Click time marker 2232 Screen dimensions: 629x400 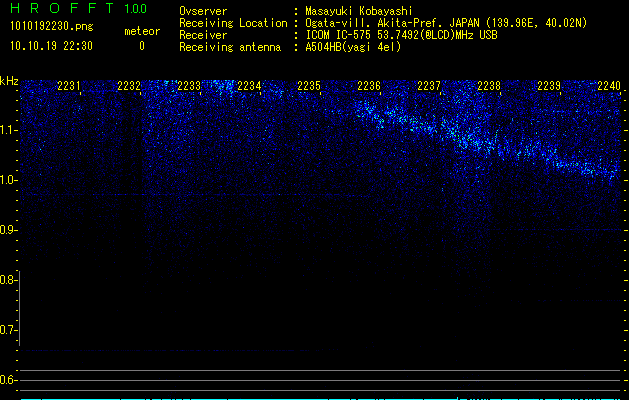click(x=129, y=85)
